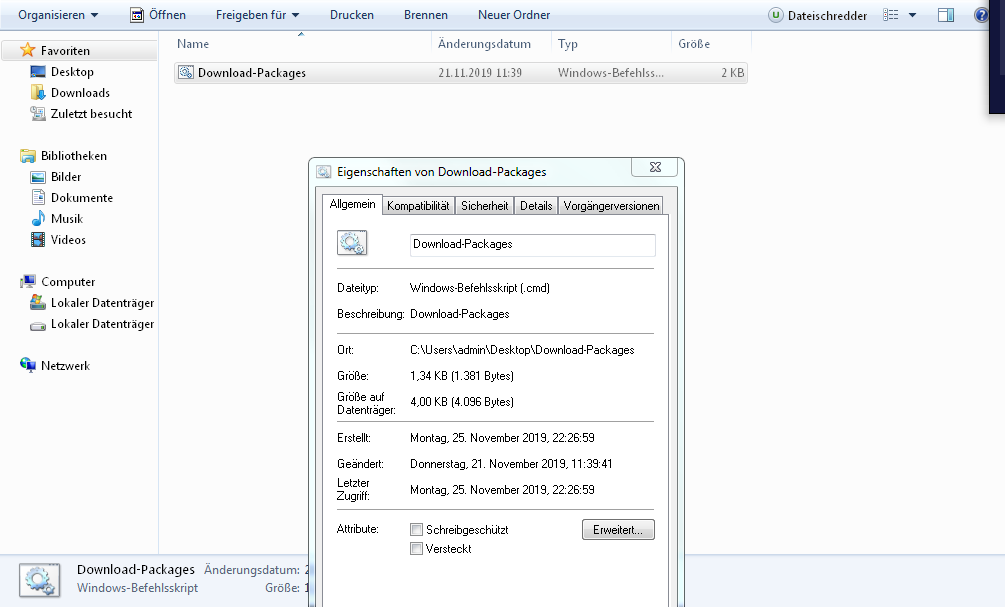
Task: Click the cmd file icon in properties dialog
Action: [352, 243]
